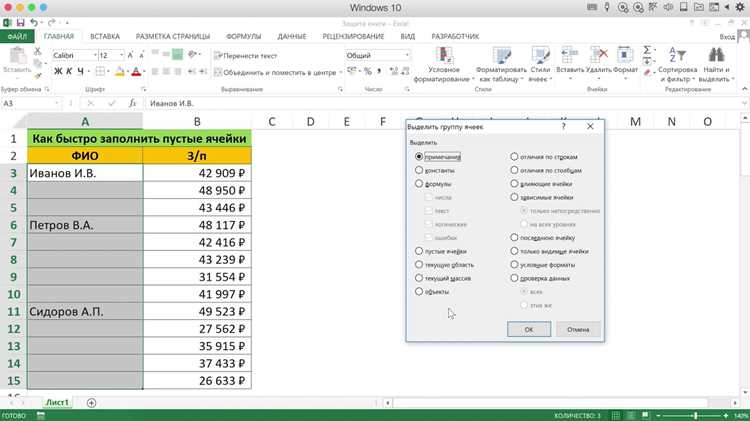
Task: Switch to the РАЗРАБОТЧИК tab
Action: 455,36
